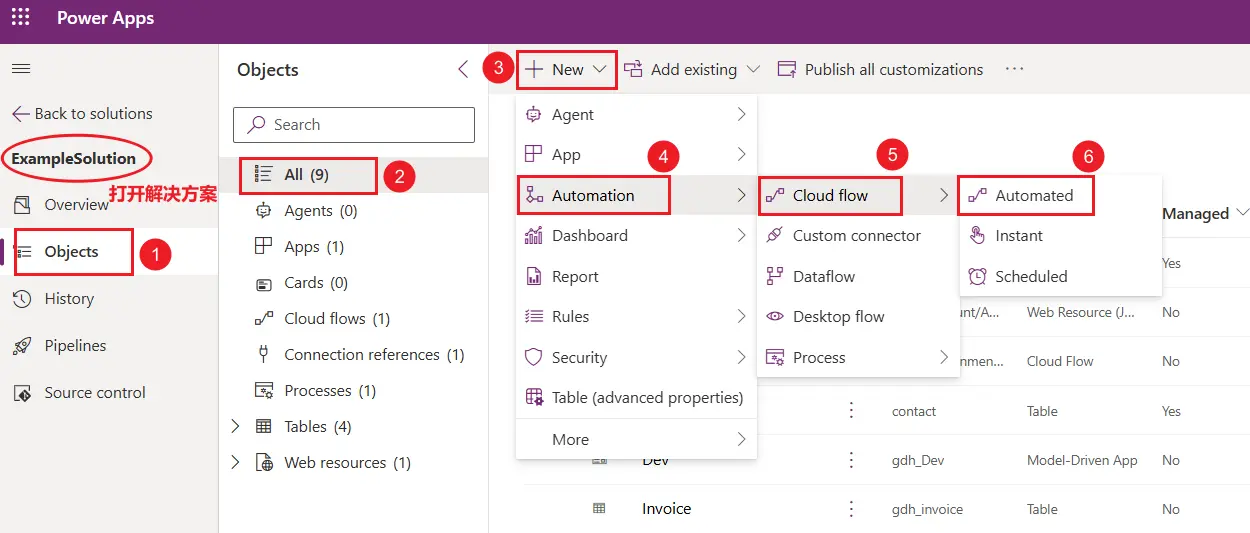Click the Instant touch icon
The image size is (1250, 533).
coord(977,235)
